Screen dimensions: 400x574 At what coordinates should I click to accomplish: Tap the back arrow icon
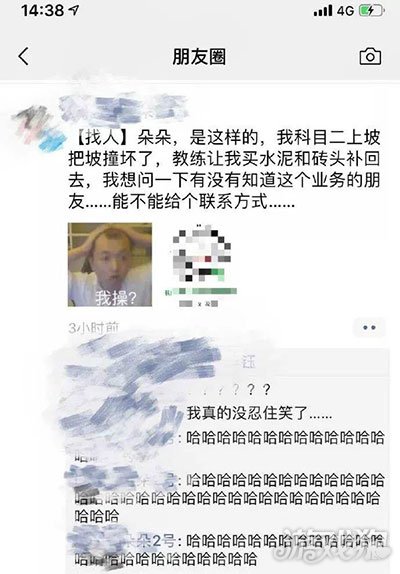pos(23,57)
